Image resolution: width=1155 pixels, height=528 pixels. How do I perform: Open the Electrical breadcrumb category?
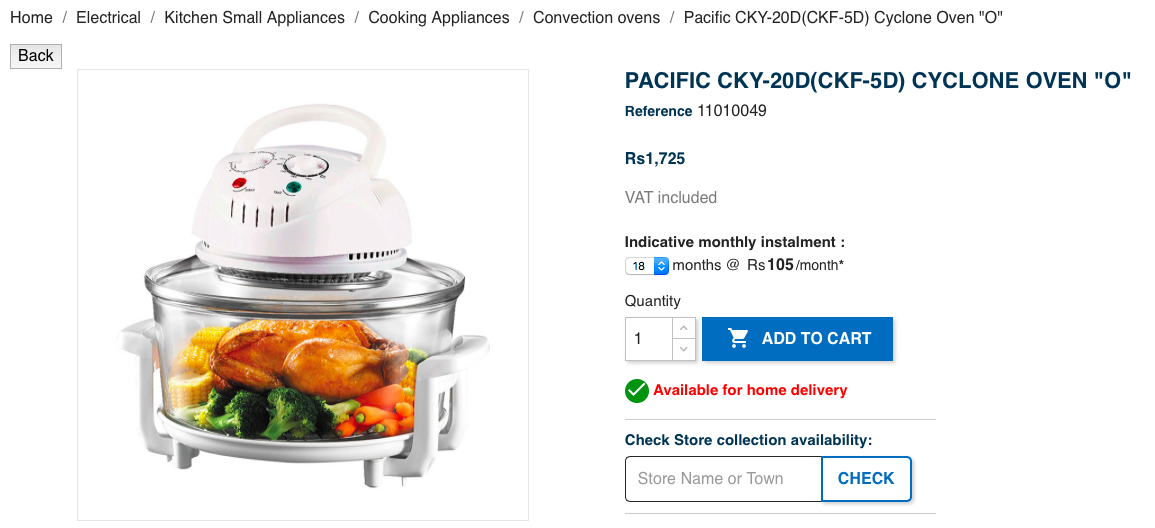point(108,18)
